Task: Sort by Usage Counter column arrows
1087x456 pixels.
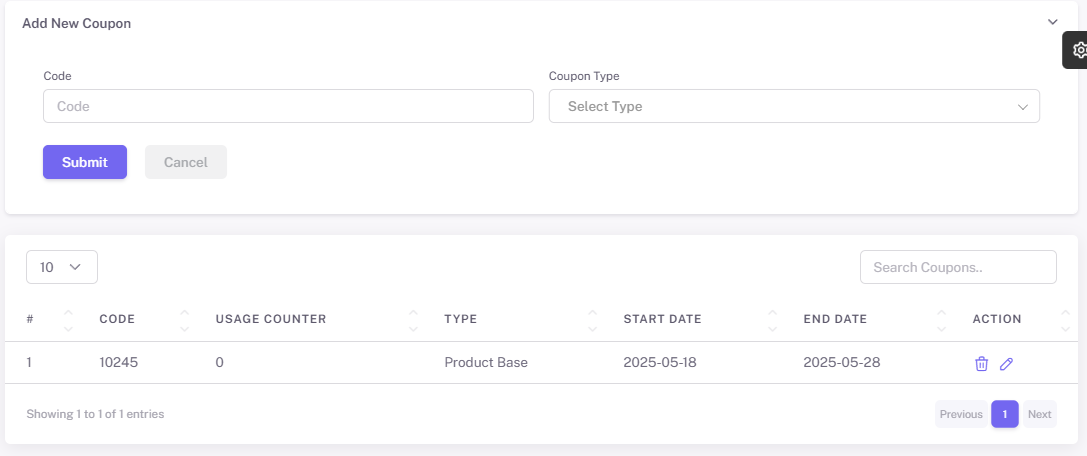Action: coord(413,319)
